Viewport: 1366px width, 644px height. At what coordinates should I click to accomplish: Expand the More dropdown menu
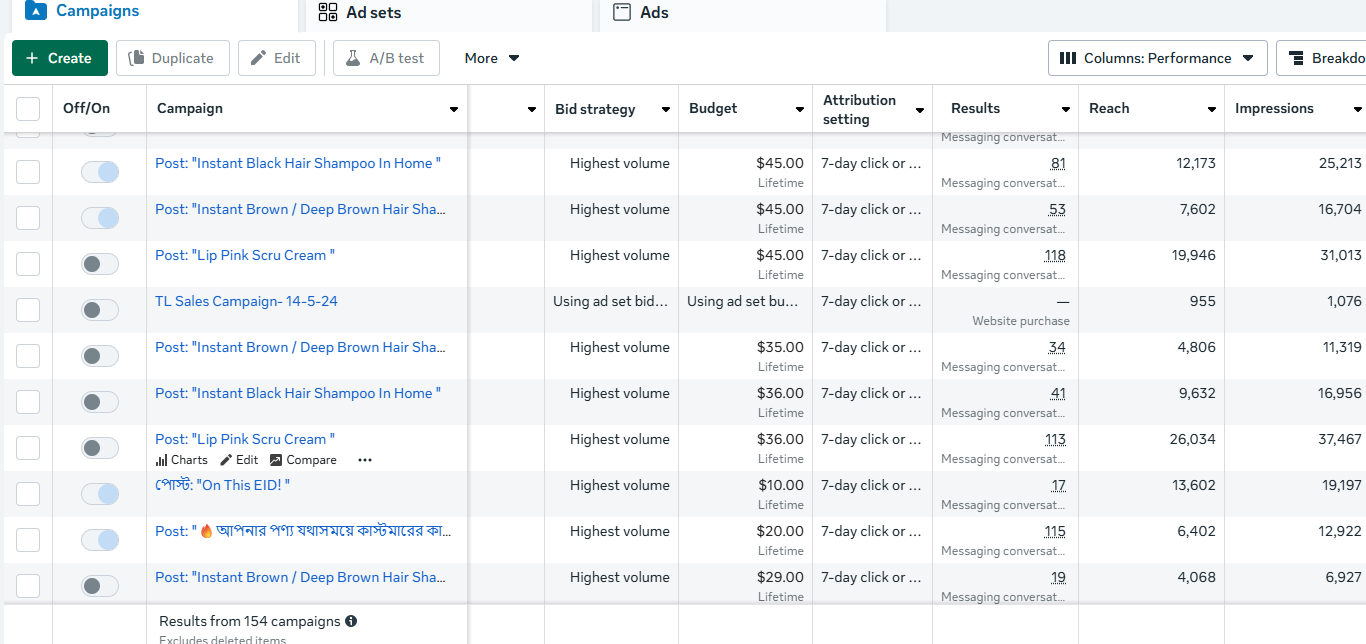tap(492, 58)
